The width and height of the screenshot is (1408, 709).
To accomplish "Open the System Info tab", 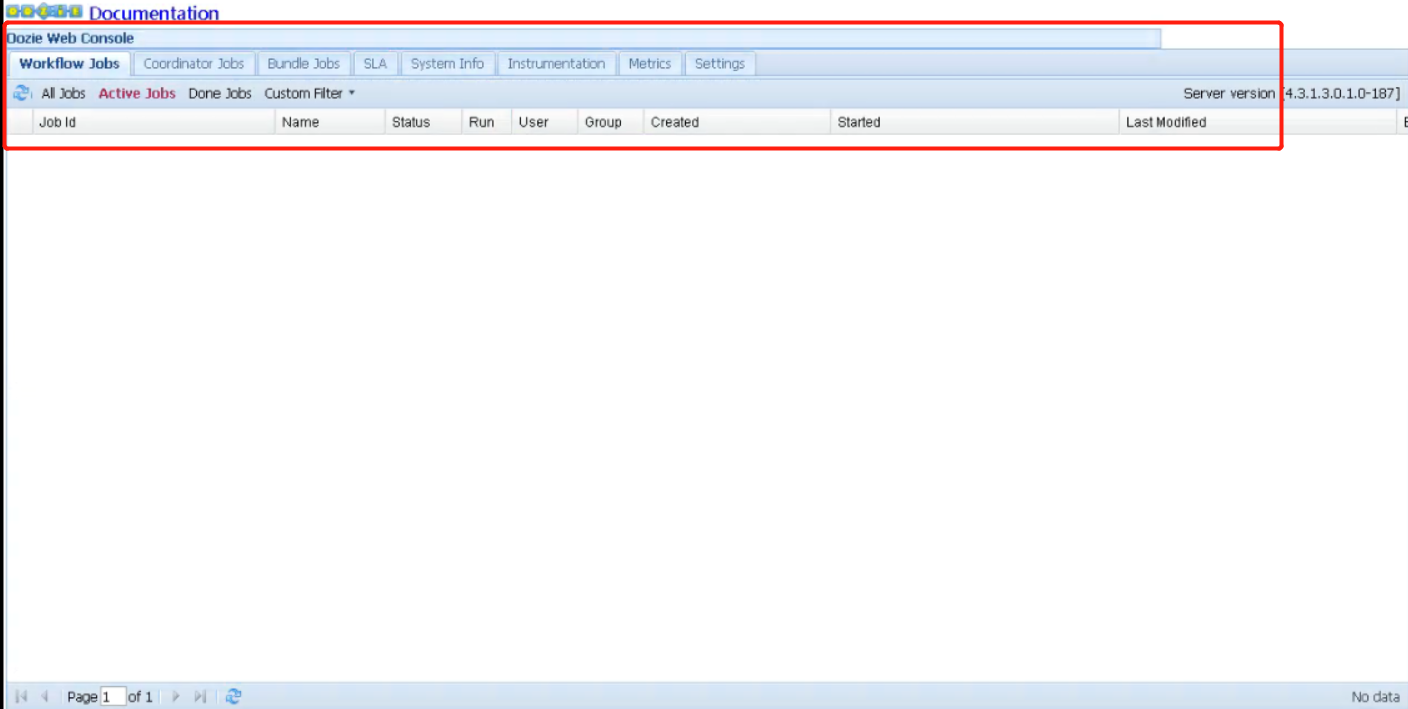I will pos(447,63).
